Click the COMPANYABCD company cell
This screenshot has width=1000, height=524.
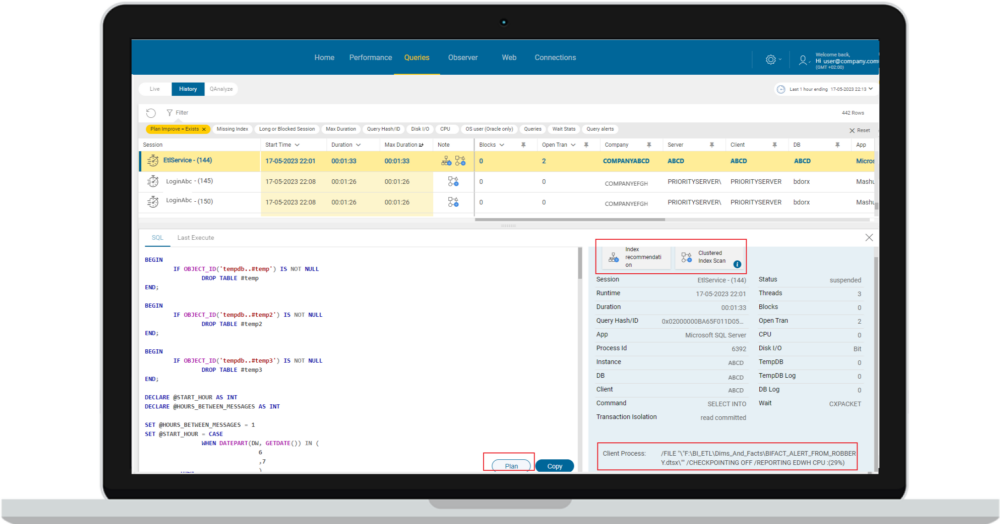[x=626, y=161]
